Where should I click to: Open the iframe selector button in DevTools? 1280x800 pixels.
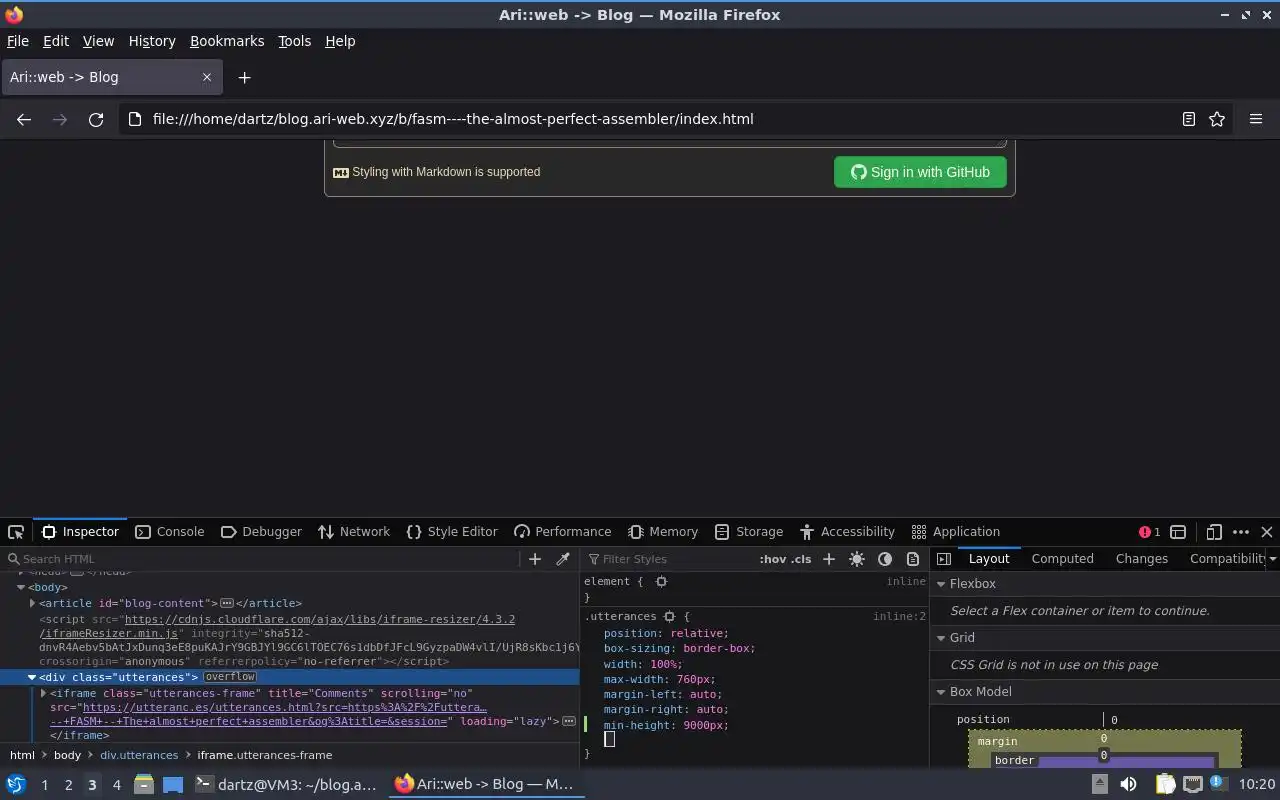(1178, 532)
